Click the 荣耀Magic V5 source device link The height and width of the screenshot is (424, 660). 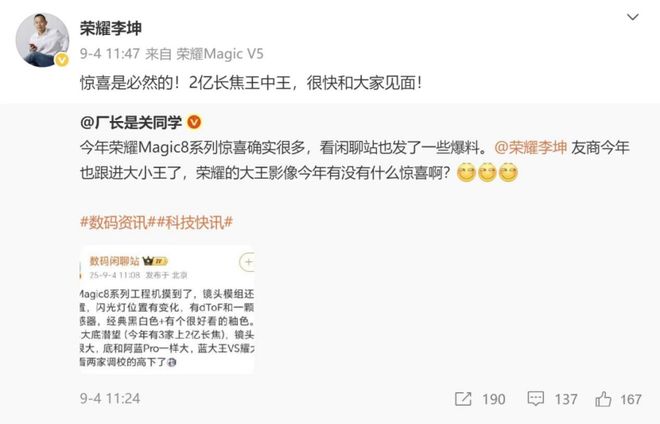pyautogui.click(x=219, y=54)
